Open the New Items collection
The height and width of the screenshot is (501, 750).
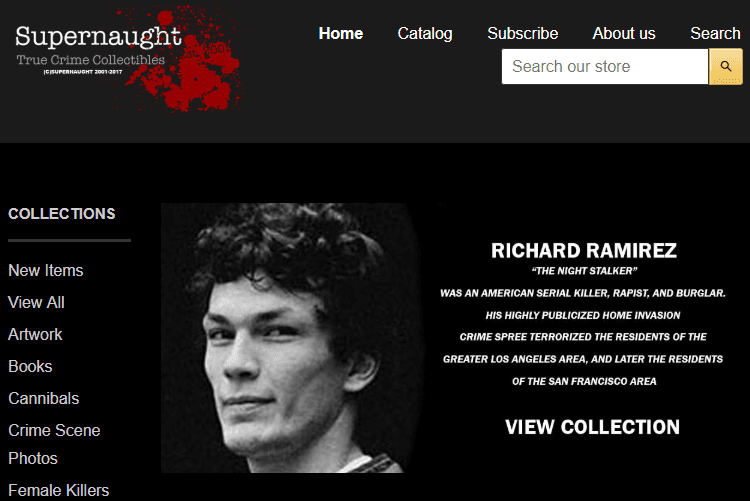(x=46, y=270)
